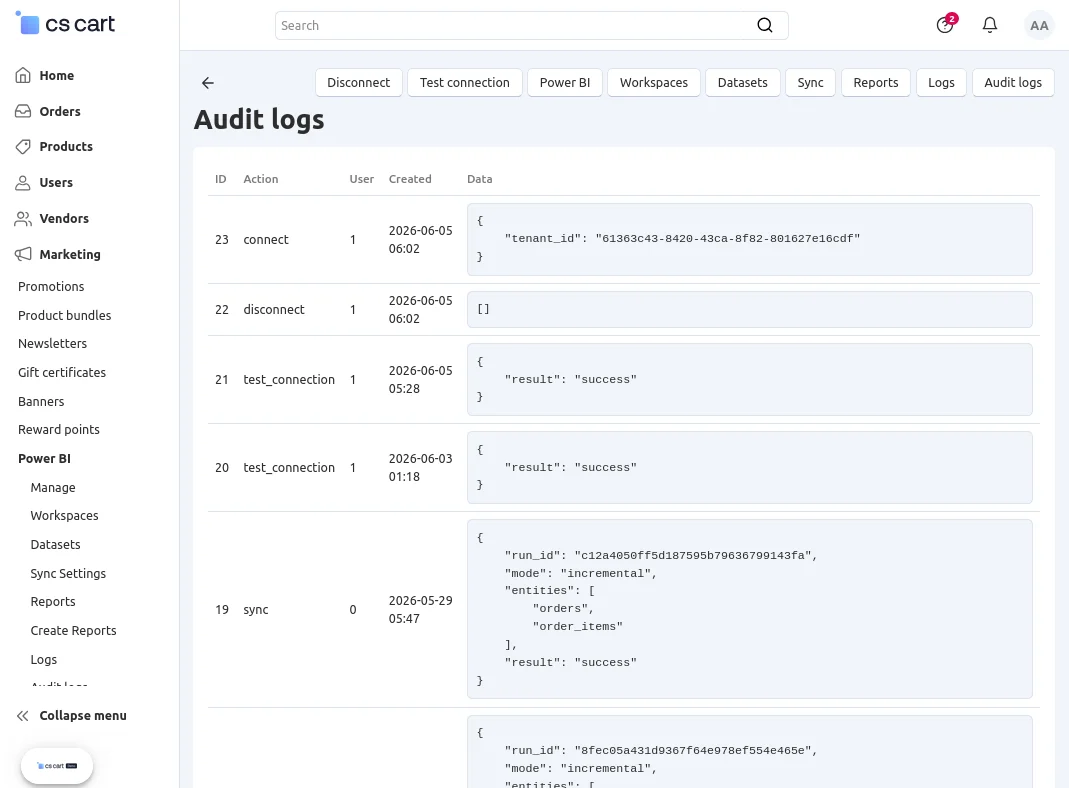This screenshot has width=1069, height=788.
Task: Click the 2026-05-29 05:47 date cell
Action: point(421,609)
